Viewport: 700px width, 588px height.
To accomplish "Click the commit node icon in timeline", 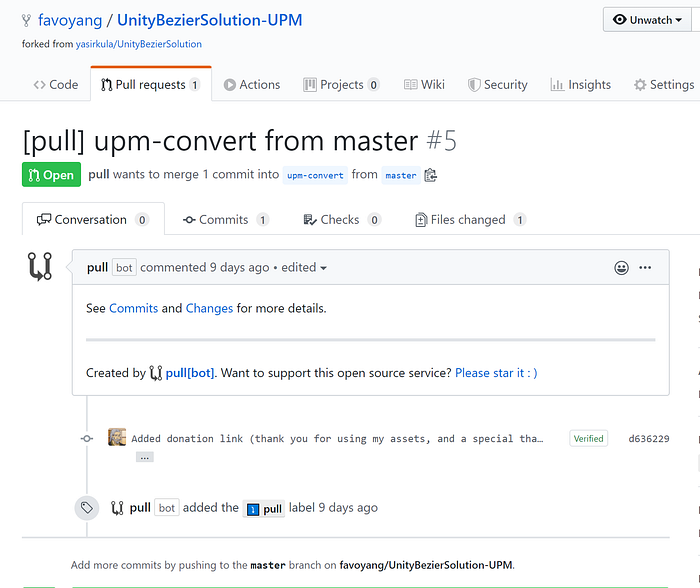I will point(87,439).
